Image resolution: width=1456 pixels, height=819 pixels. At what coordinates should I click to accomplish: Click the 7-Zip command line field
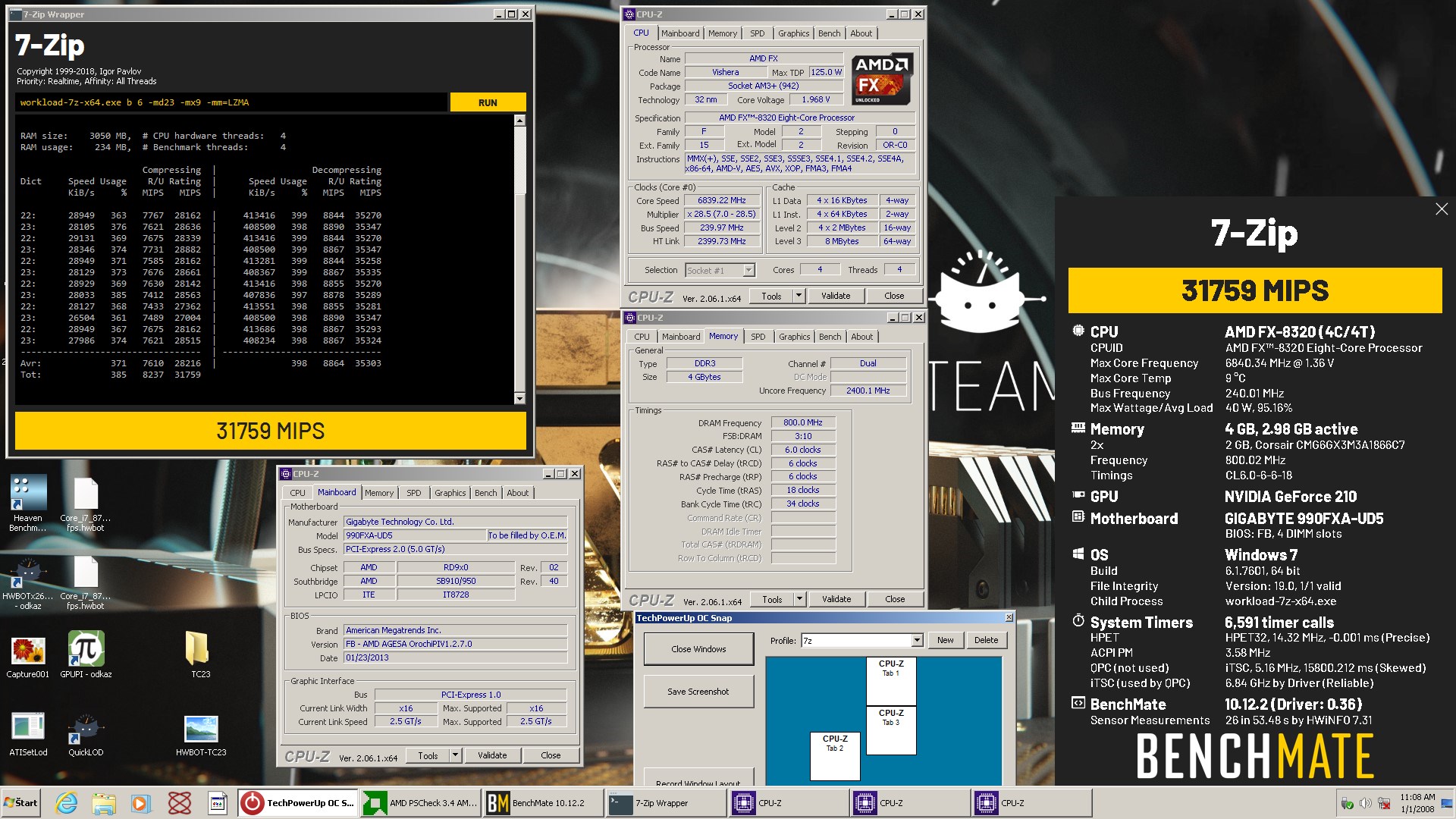tap(231, 102)
